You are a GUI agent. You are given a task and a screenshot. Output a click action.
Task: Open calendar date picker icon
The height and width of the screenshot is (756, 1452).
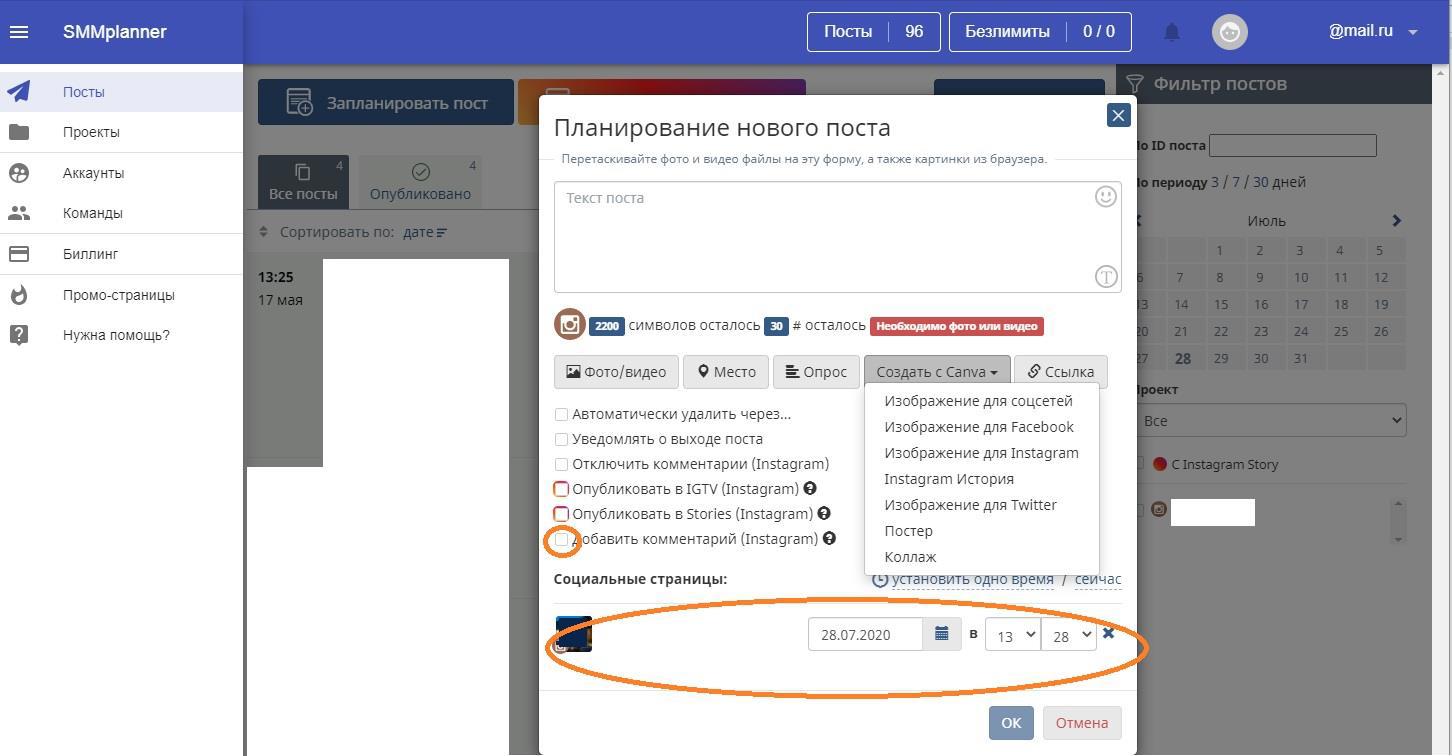coord(941,634)
